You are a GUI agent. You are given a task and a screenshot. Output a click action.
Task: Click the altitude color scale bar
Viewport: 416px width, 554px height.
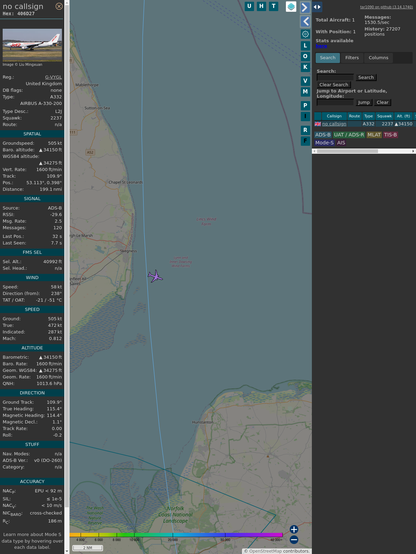[x=176, y=535]
